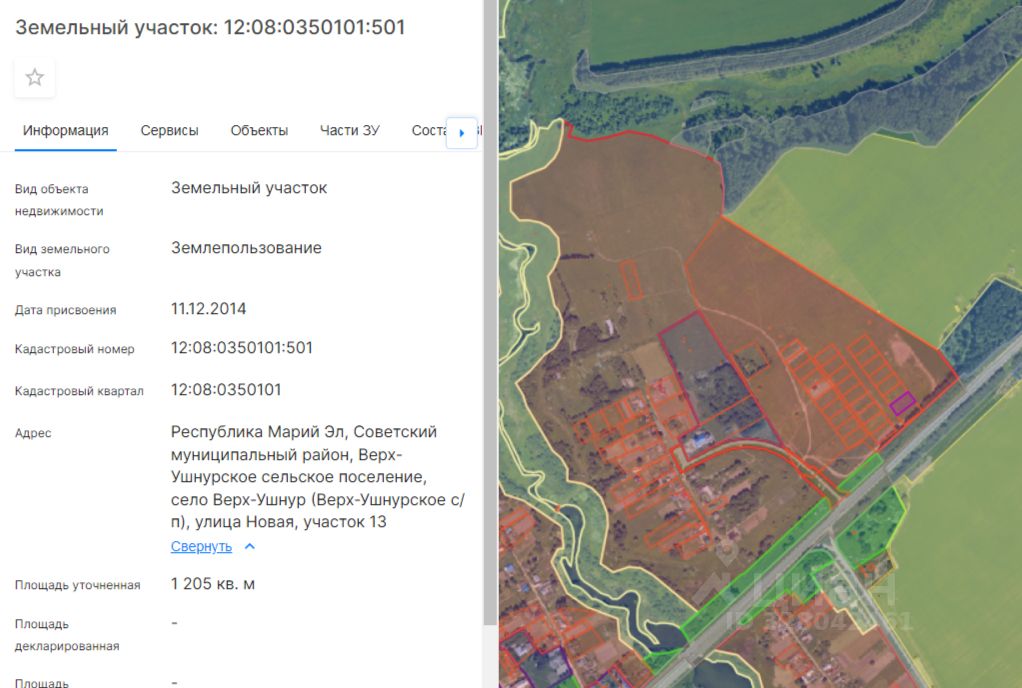Select the area value 1 205 кв. м
1022x688 pixels.
(212, 584)
